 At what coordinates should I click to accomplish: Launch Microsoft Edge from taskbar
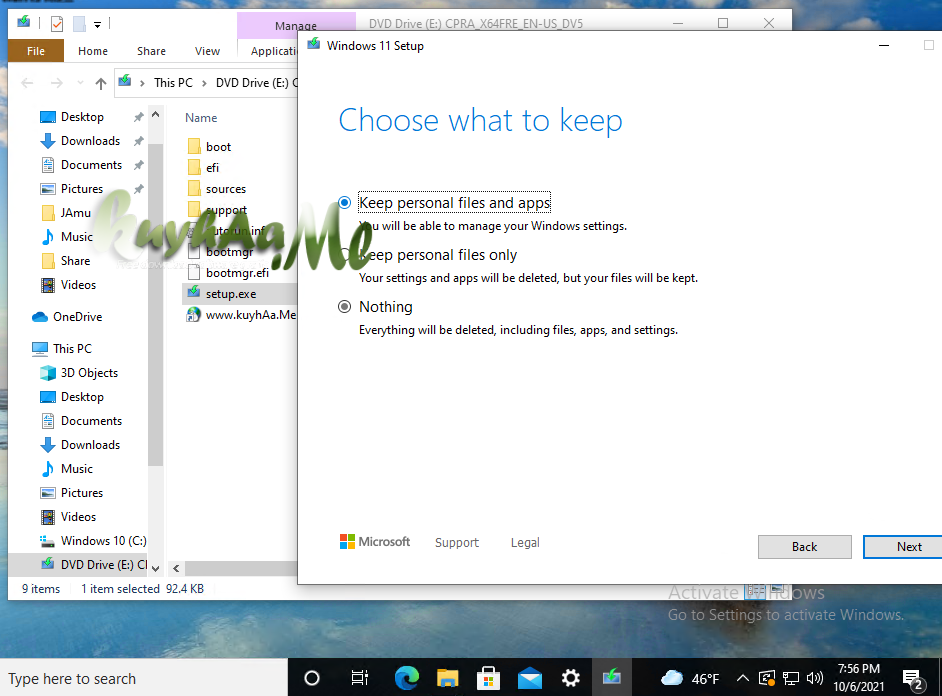click(407, 679)
